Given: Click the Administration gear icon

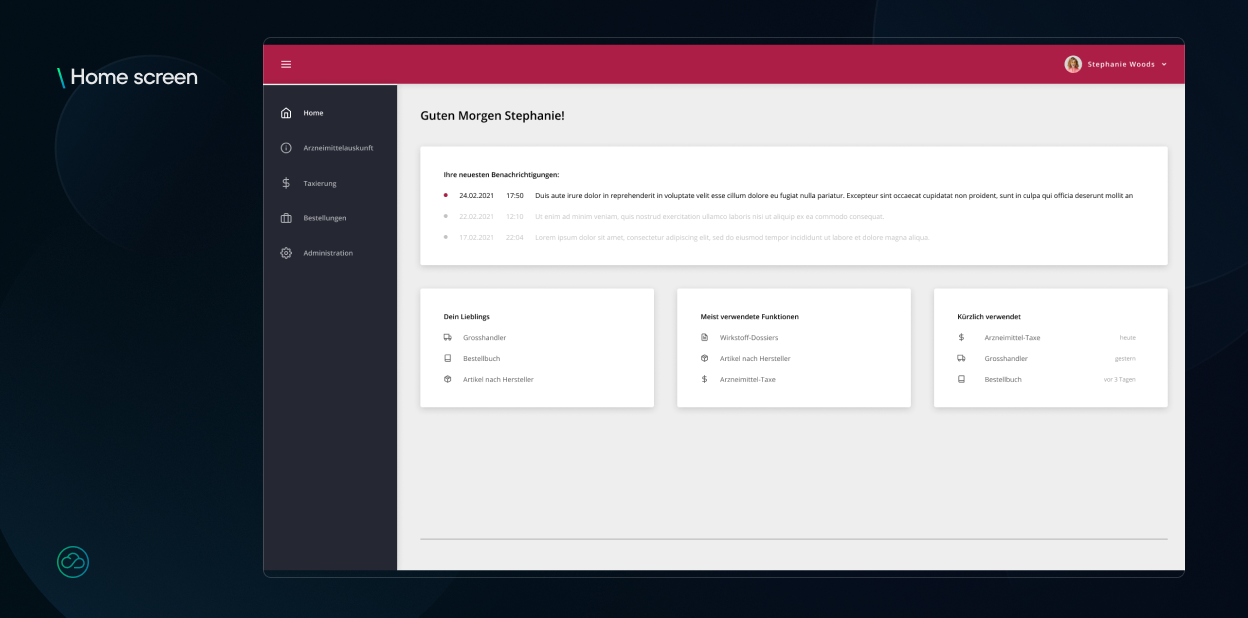Looking at the screenshot, I should point(286,253).
